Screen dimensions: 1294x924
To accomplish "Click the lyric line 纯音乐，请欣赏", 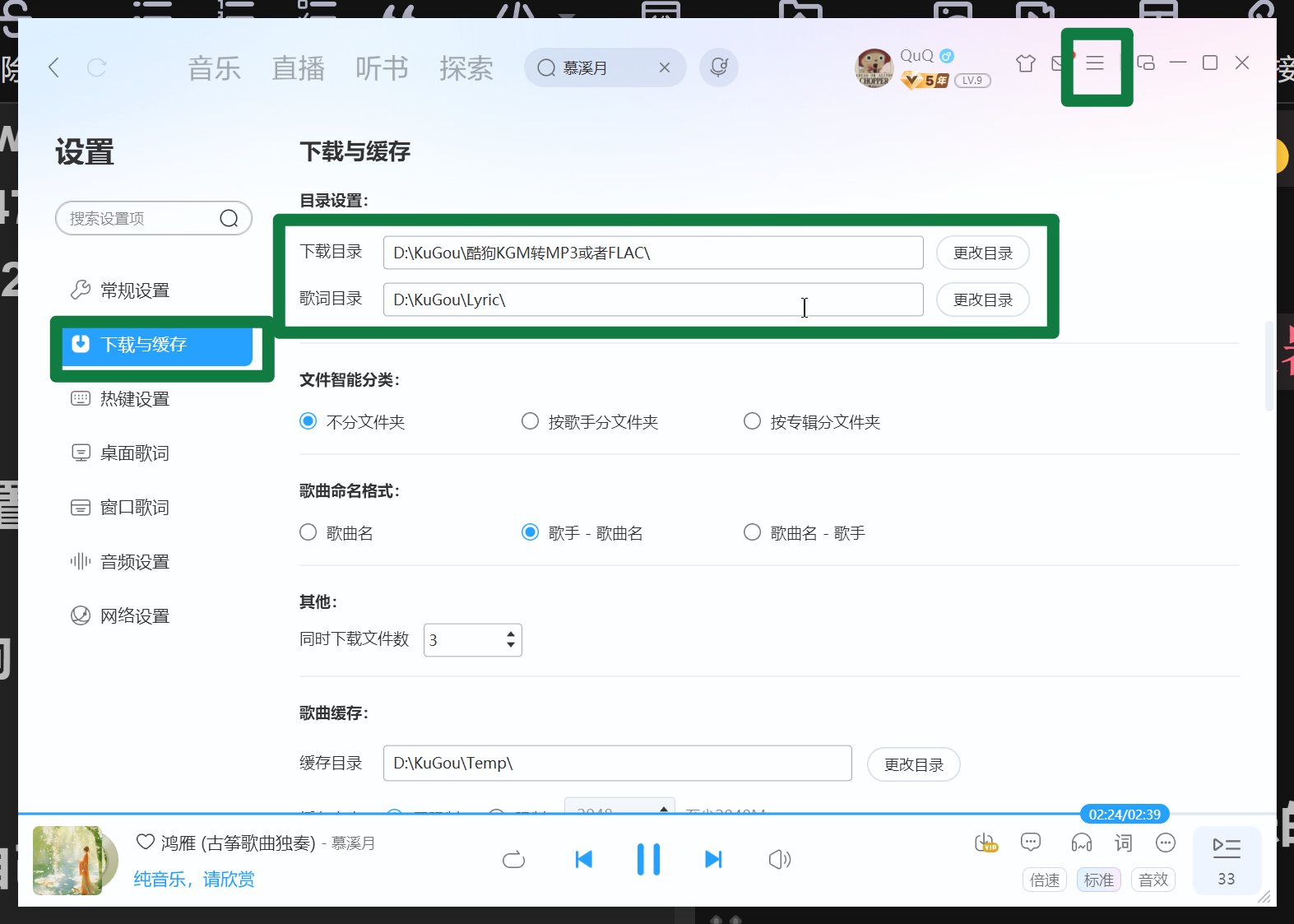I will click(194, 880).
